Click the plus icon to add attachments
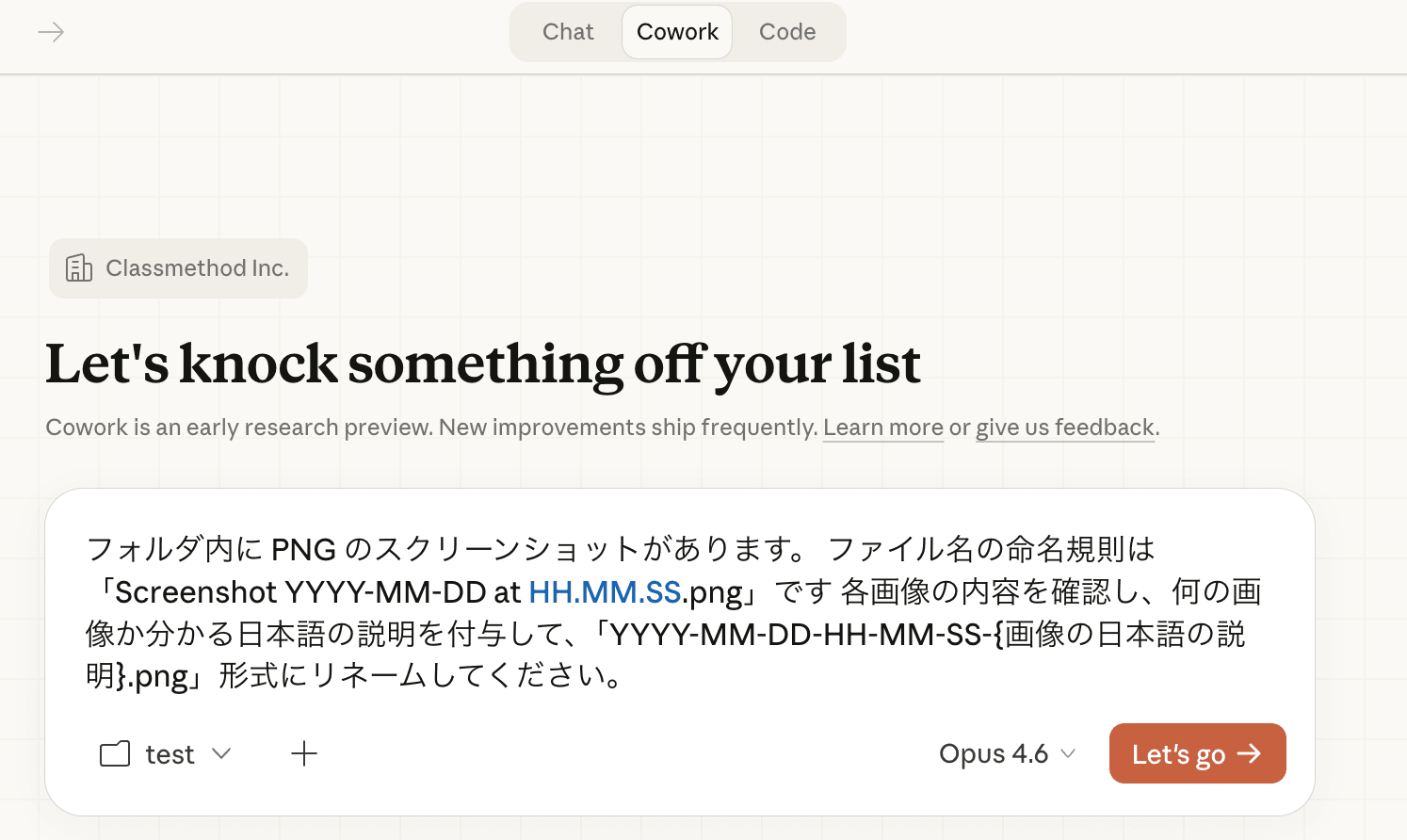This screenshot has height=840, width=1407. 304,753
